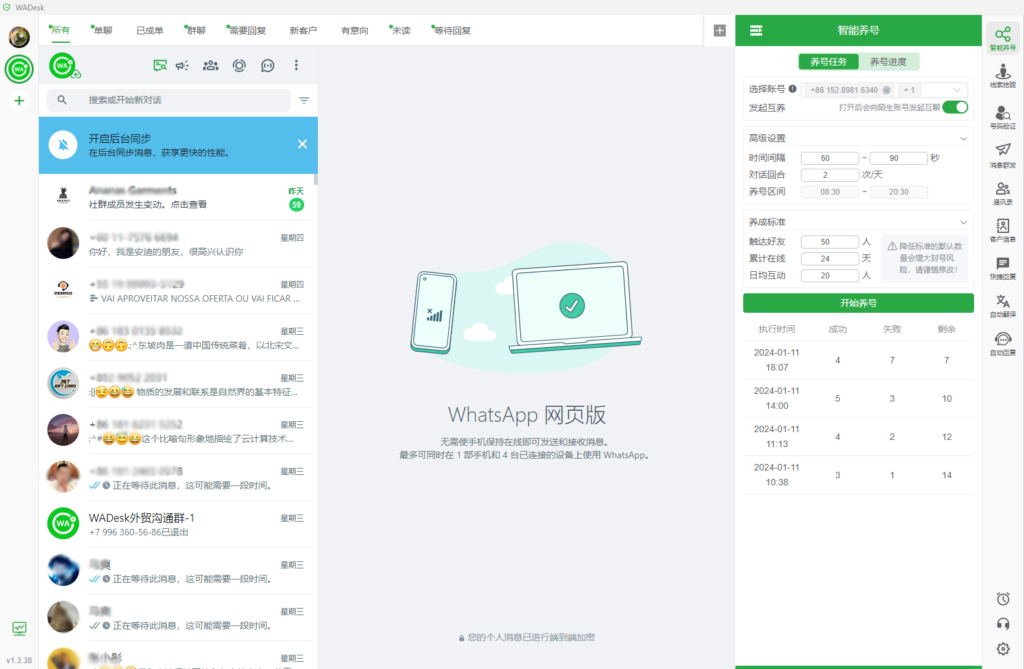
Task: Click the hamburger menu in 智能养号 header
Action: [756, 31]
